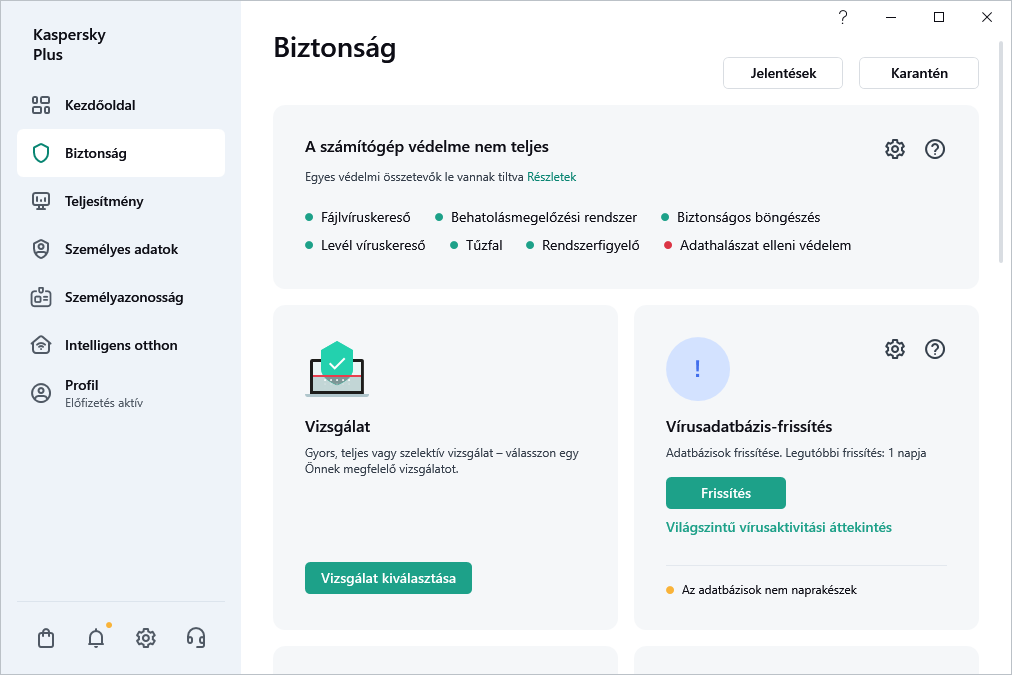Image resolution: width=1012 pixels, height=675 pixels.
Task: Click the vertical scrollbar thumb
Action: (x=1003, y=150)
